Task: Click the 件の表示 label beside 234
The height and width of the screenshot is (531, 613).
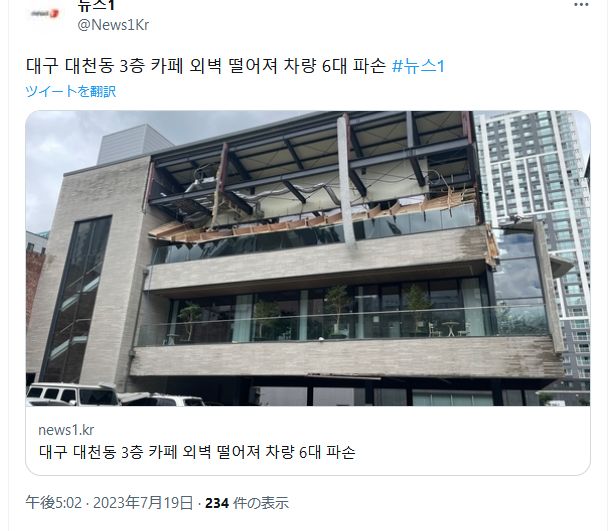Action: 261,503
